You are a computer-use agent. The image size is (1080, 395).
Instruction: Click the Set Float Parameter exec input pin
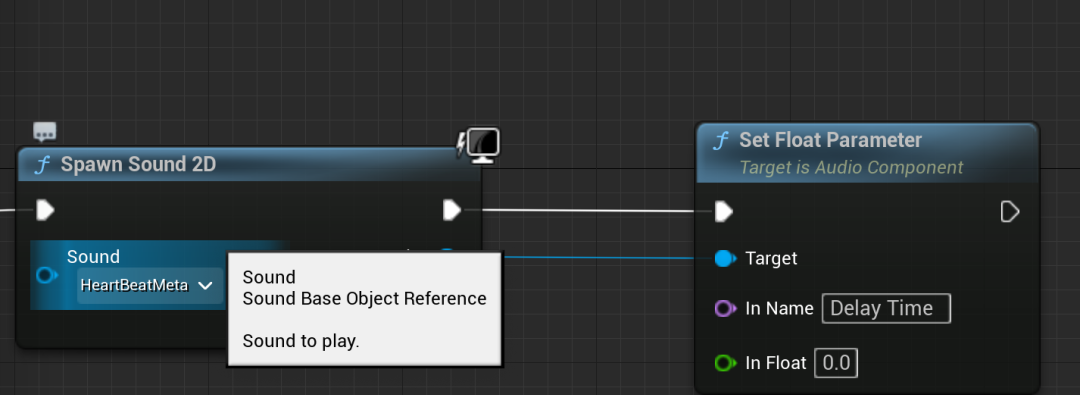(x=724, y=211)
